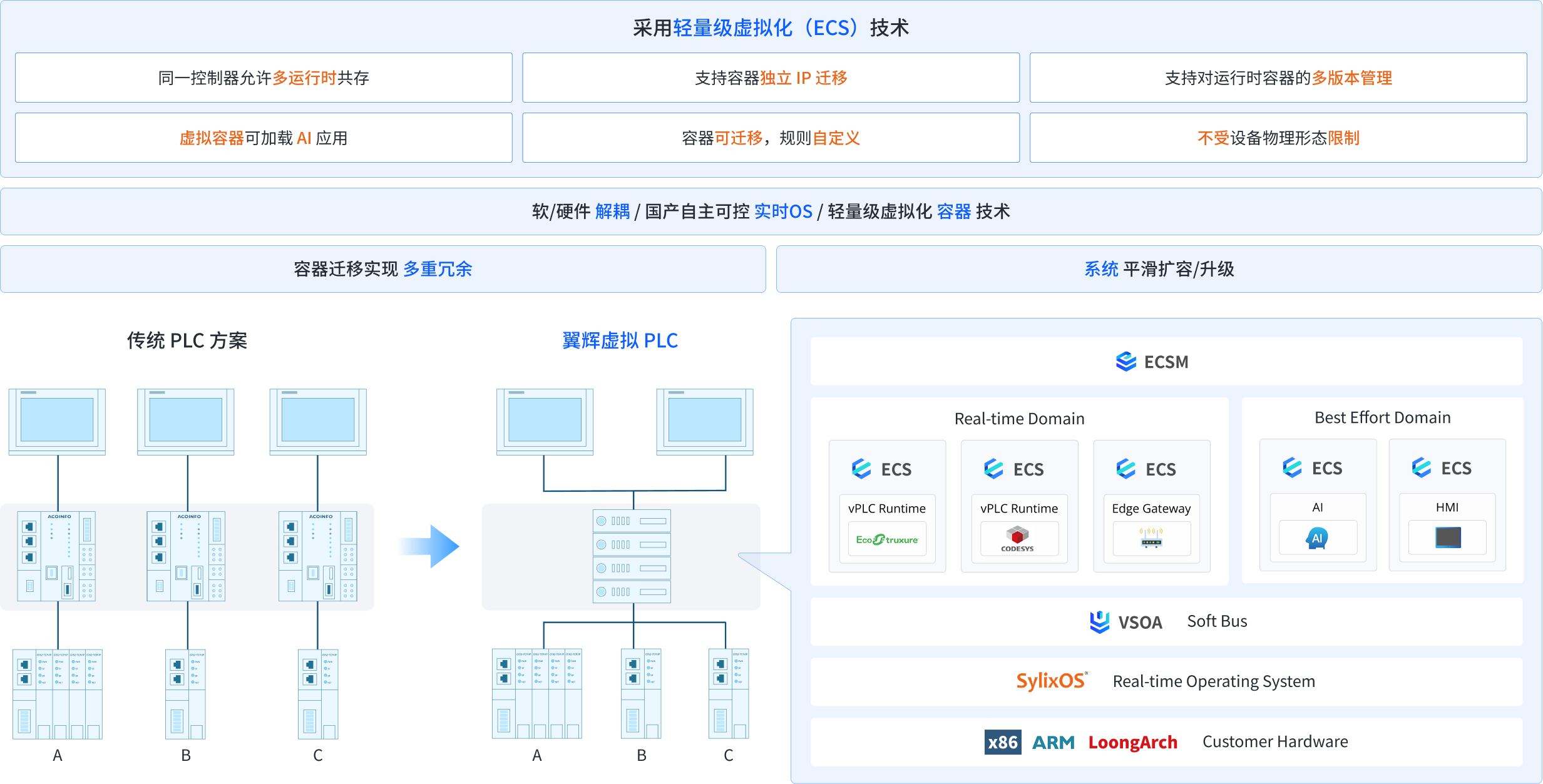Click the VSOA shield logo icon

[1099, 622]
